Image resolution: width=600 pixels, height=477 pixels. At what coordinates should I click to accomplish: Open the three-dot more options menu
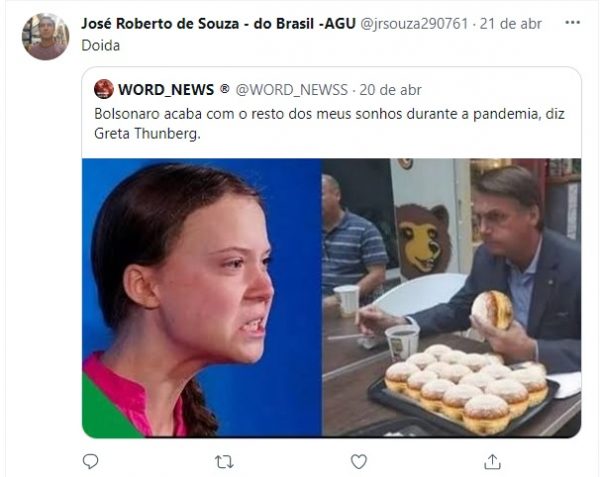coord(572,23)
